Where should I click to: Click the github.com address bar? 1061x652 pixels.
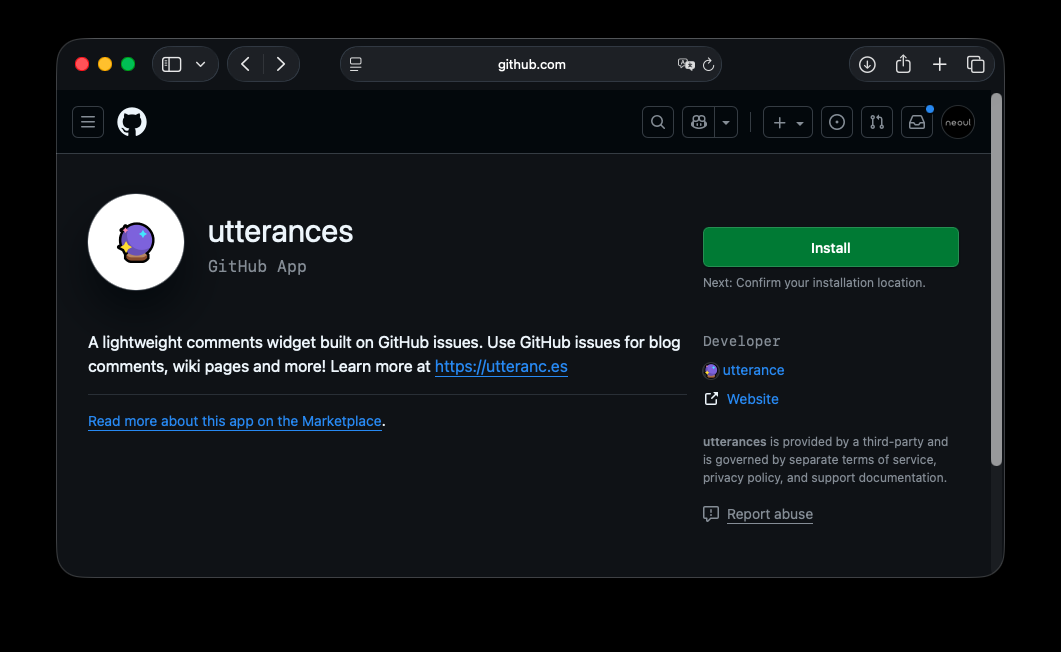coord(531,64)
